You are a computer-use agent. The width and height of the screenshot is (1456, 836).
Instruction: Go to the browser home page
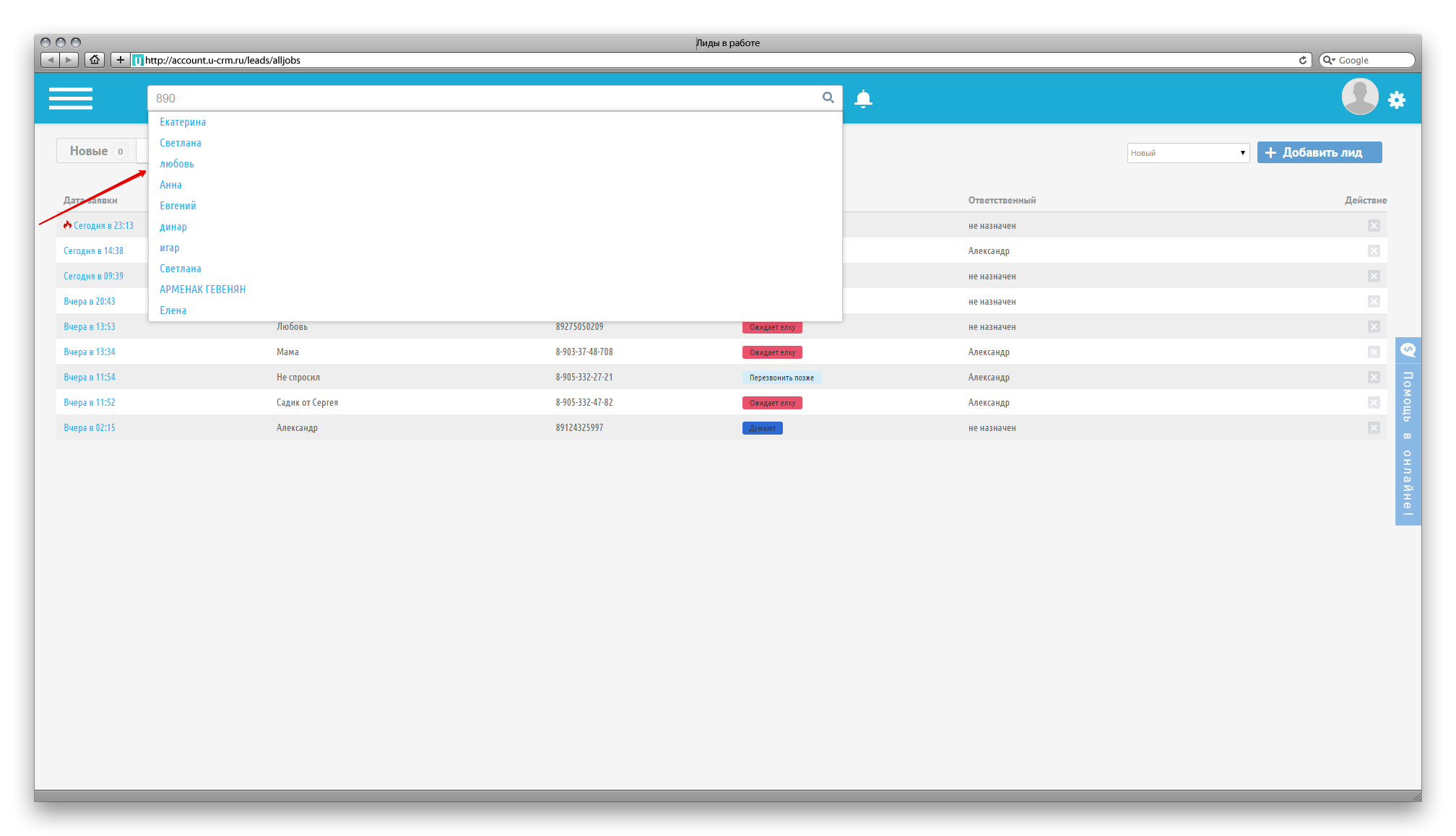click(95, 60)
